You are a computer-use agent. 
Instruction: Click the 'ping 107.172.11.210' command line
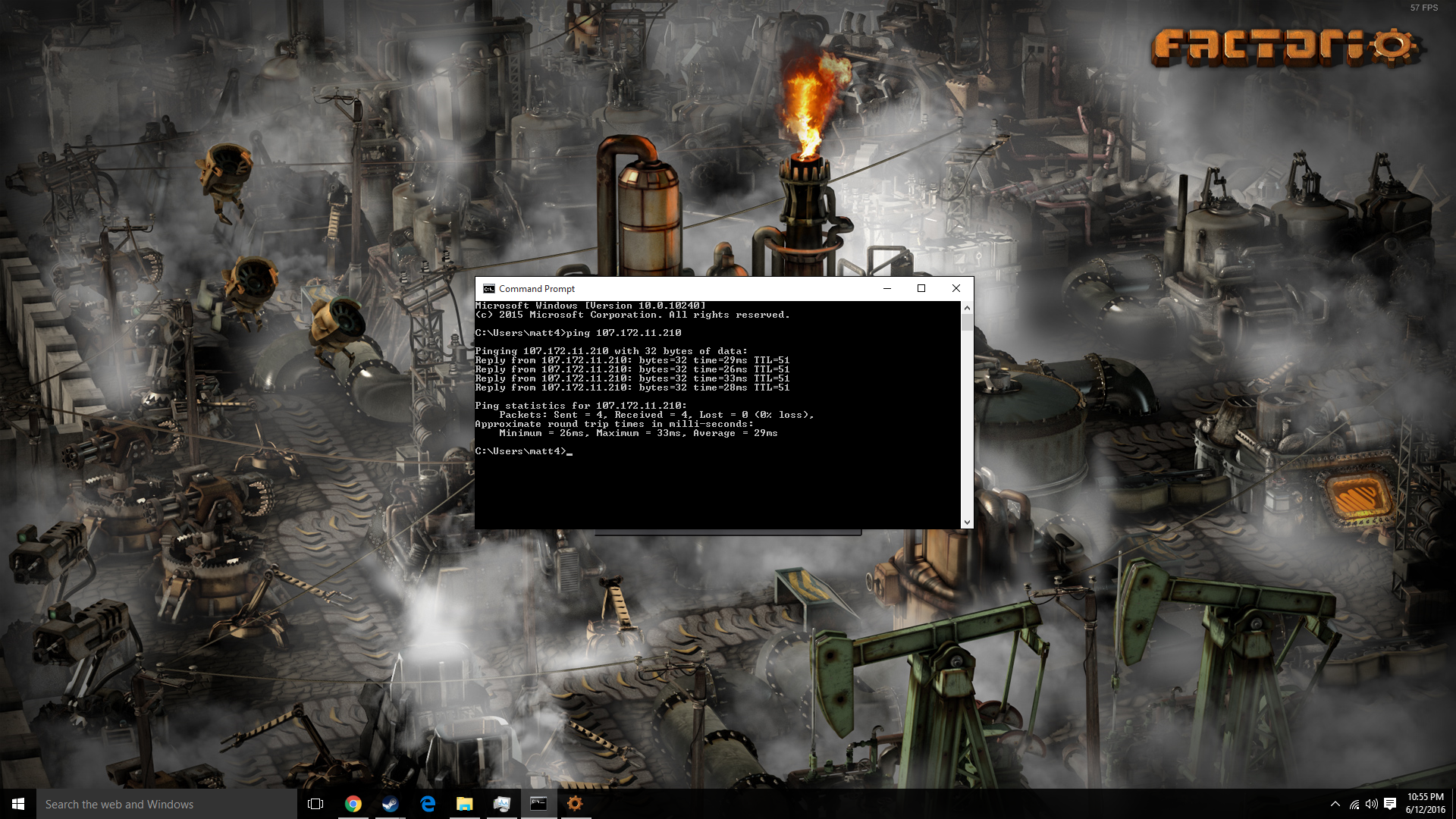579,333
